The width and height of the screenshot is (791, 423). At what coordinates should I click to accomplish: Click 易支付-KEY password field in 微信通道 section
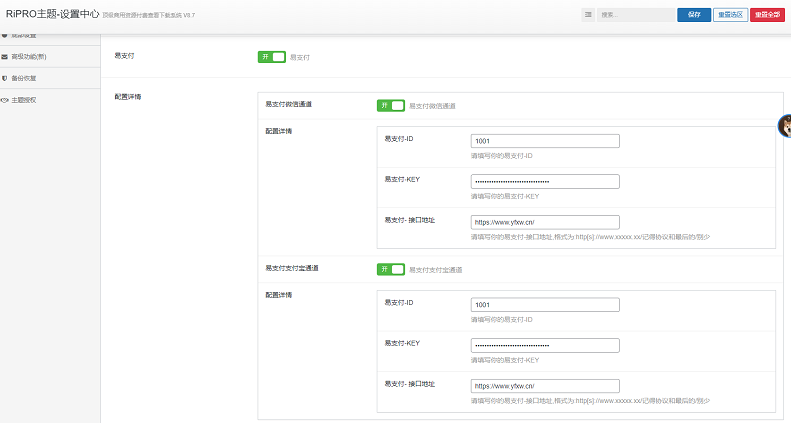(545, 182)
